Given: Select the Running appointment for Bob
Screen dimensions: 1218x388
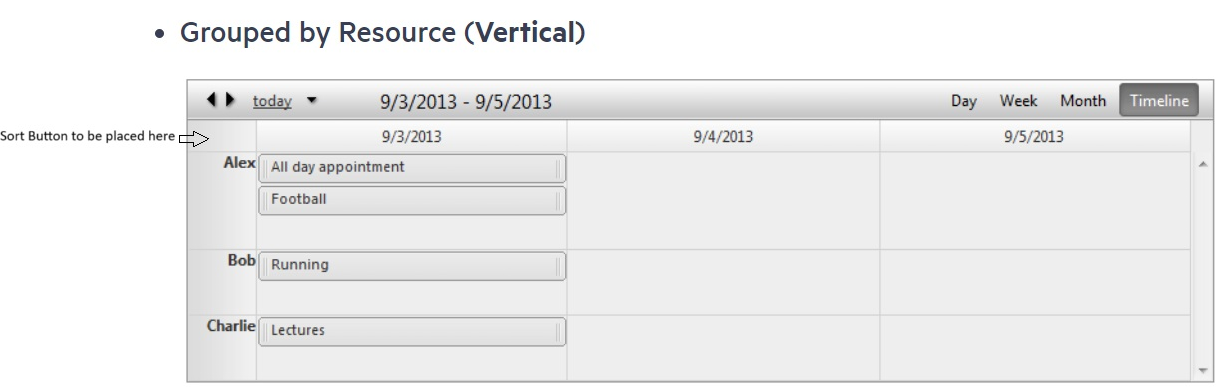Looking at the screenshot, I should pyautogui.click(x=412, y=266).
